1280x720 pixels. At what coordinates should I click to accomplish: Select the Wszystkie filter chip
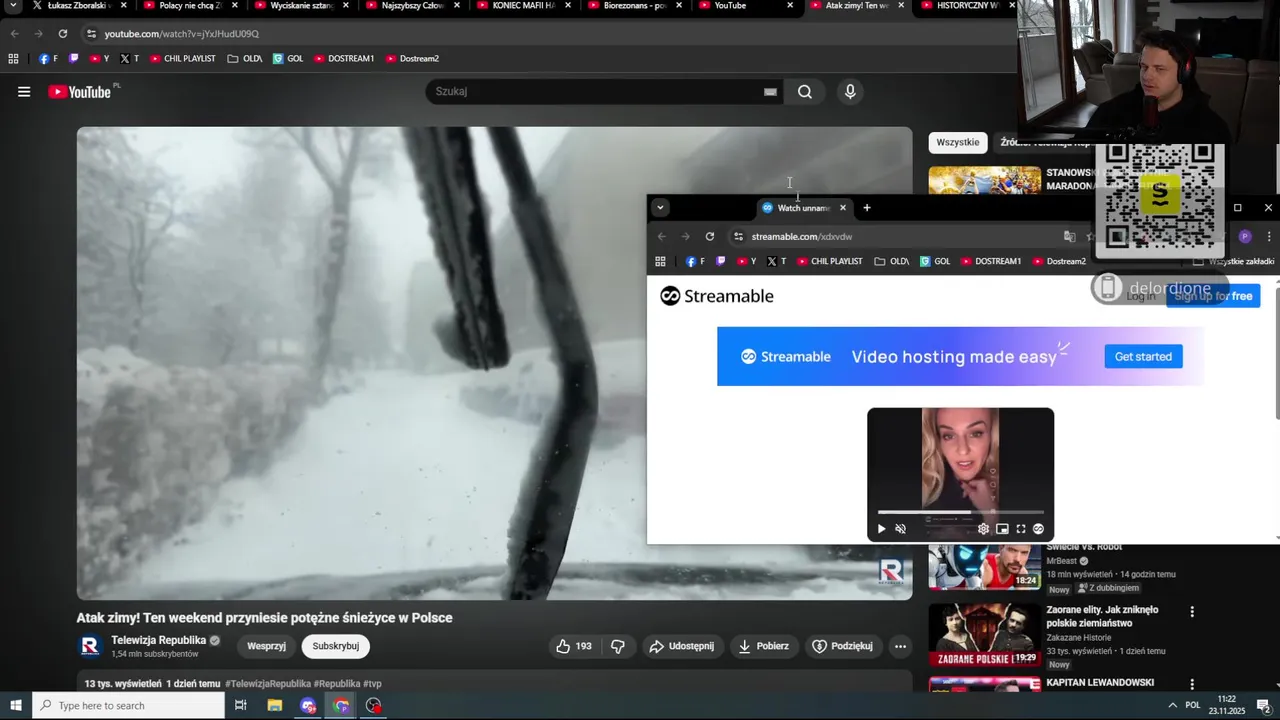click(958, 143)
